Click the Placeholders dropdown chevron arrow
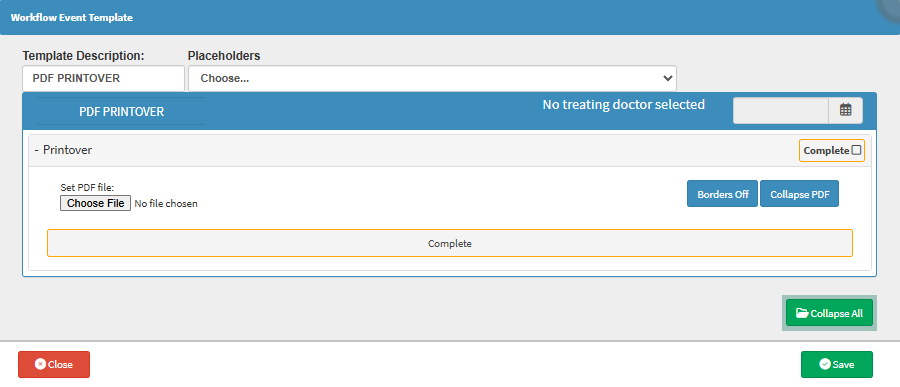Viewport: 900px width, 387px height. (667, 78)
